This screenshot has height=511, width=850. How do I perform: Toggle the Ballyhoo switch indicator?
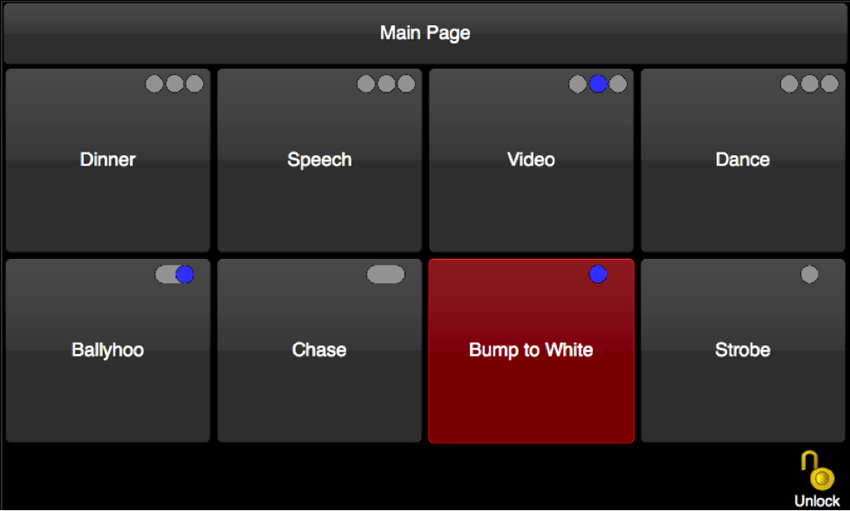175,274
